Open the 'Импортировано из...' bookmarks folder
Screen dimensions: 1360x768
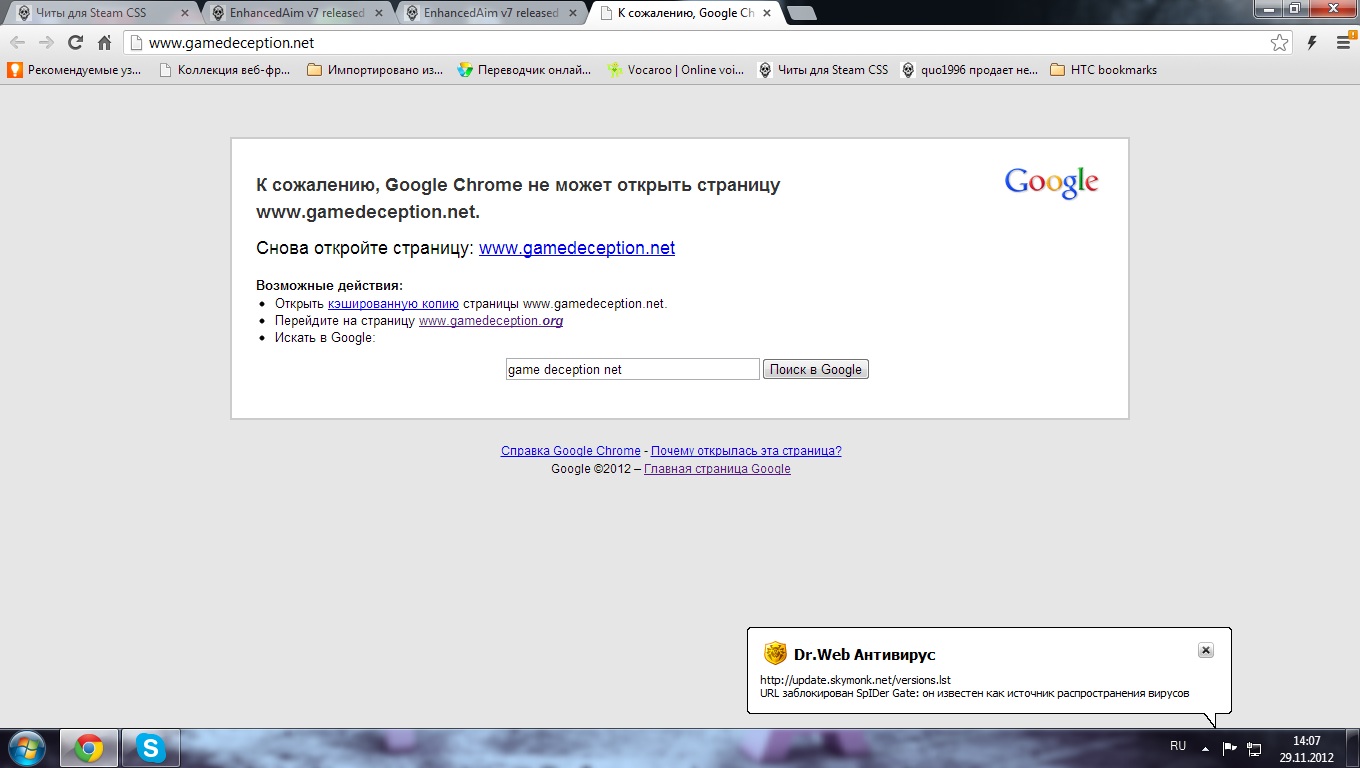point(375,70)
